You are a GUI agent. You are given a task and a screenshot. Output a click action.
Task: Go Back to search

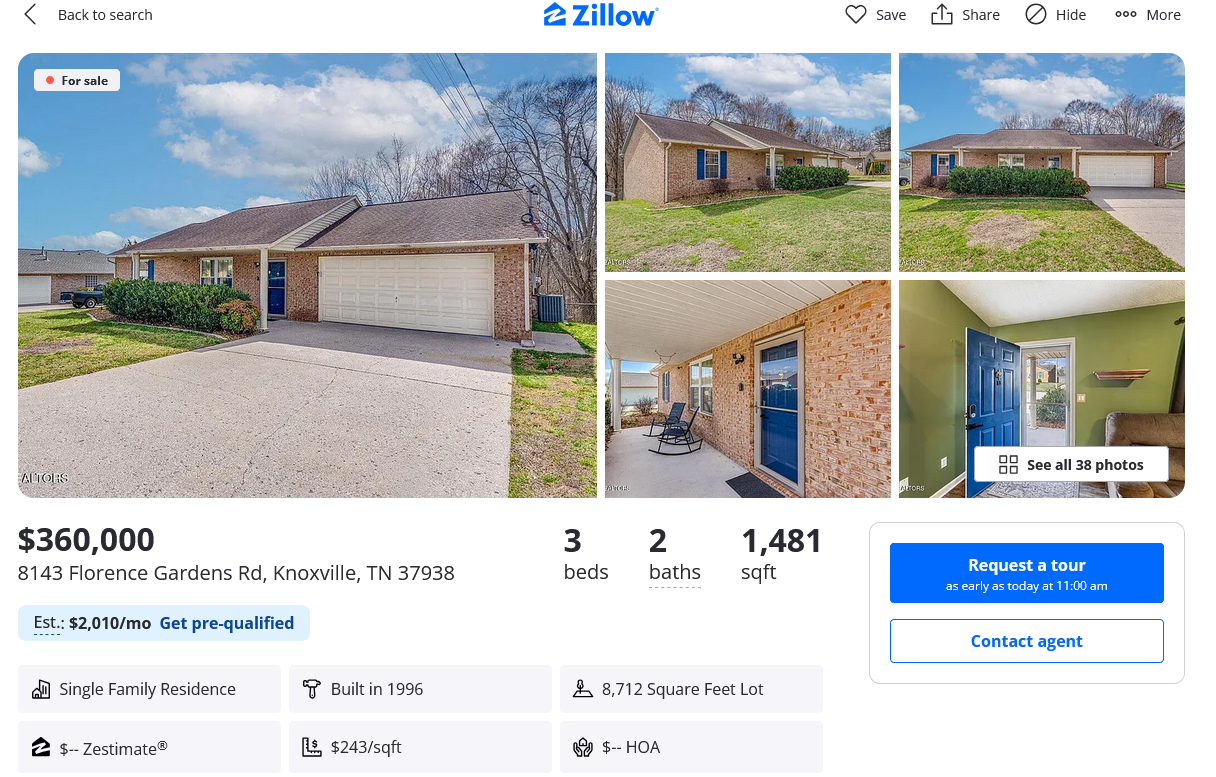coord(105,14)
